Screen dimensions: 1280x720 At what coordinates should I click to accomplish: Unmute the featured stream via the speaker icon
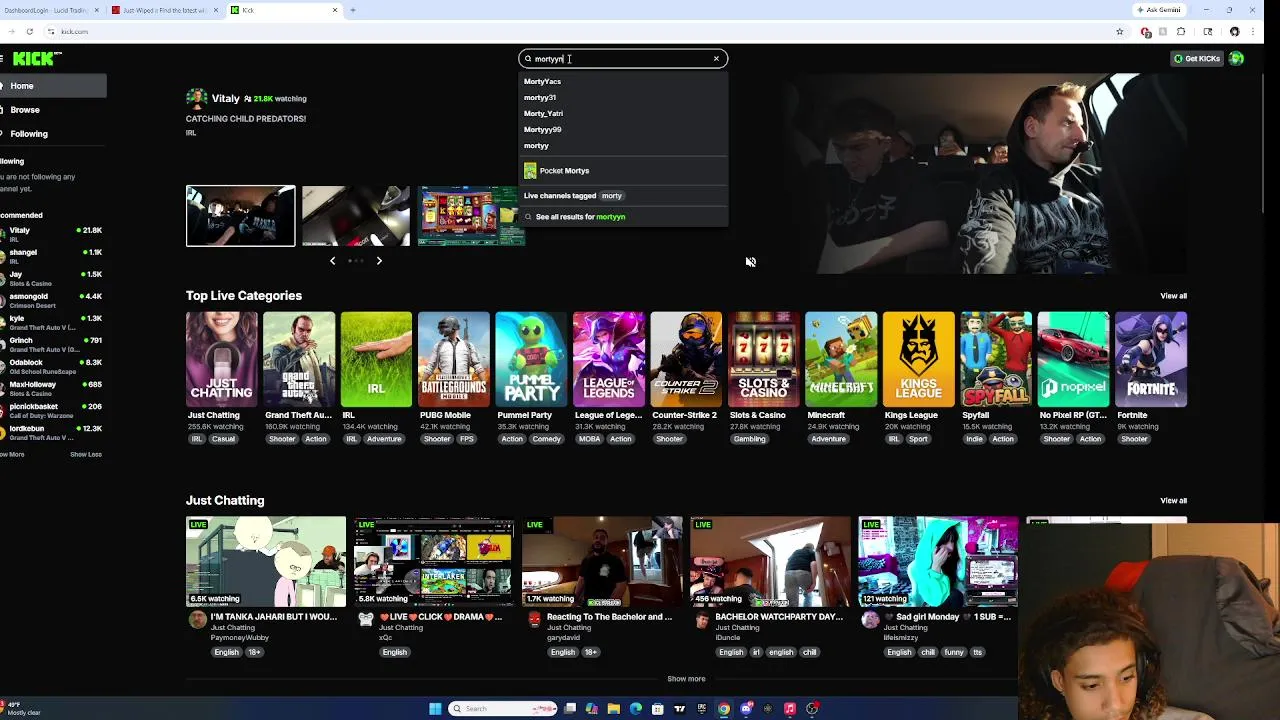point(750,262)
